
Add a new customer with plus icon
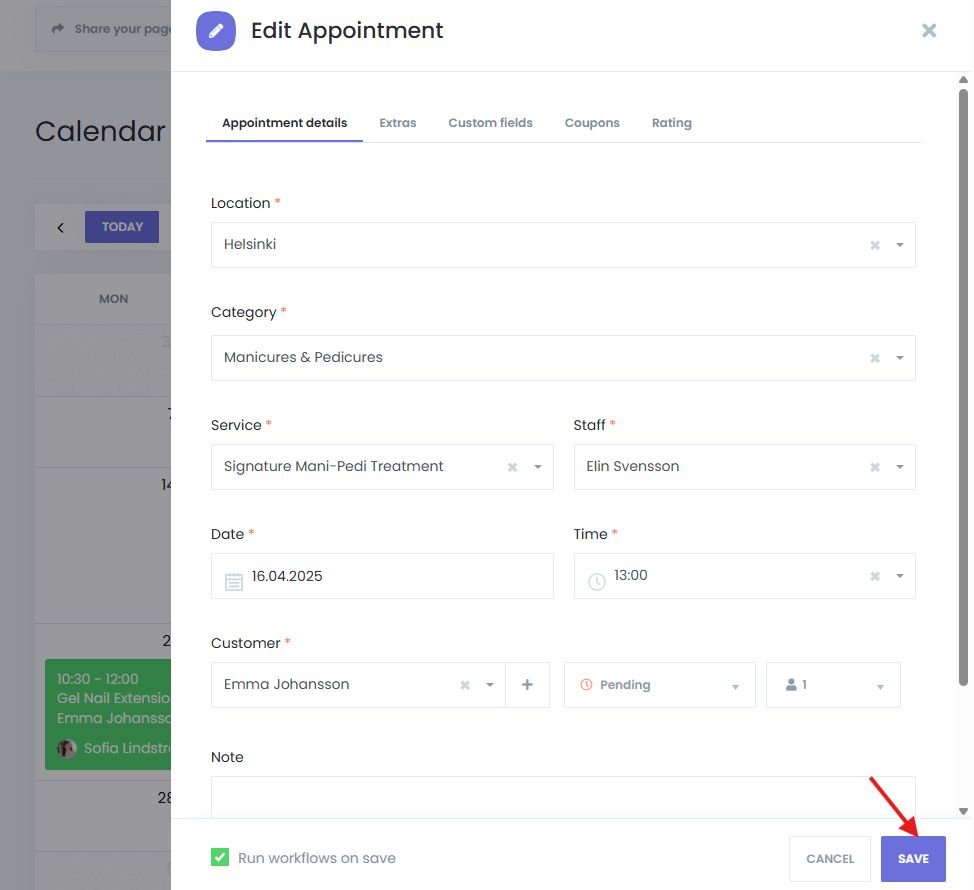pyautogui.click(x=528, y=685)
